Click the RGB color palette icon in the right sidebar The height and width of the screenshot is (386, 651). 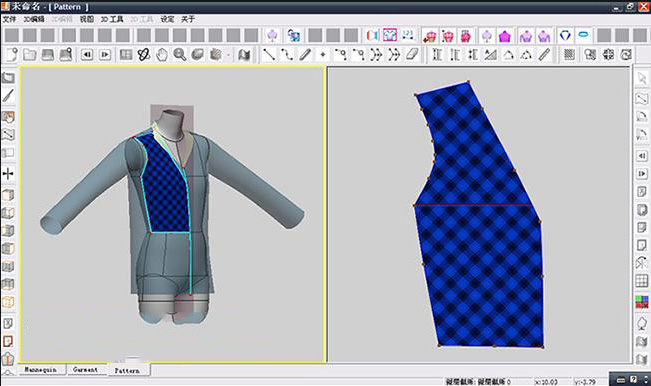tap(642, 302)
